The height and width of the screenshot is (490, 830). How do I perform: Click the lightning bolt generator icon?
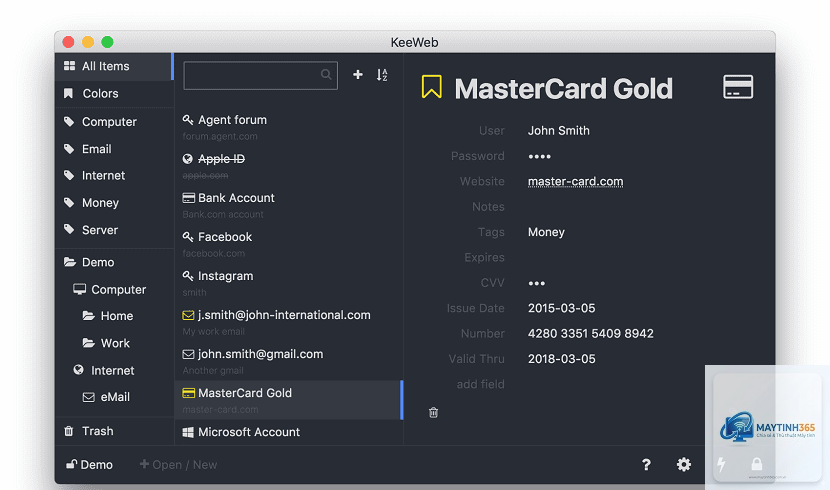pos(721,465)
